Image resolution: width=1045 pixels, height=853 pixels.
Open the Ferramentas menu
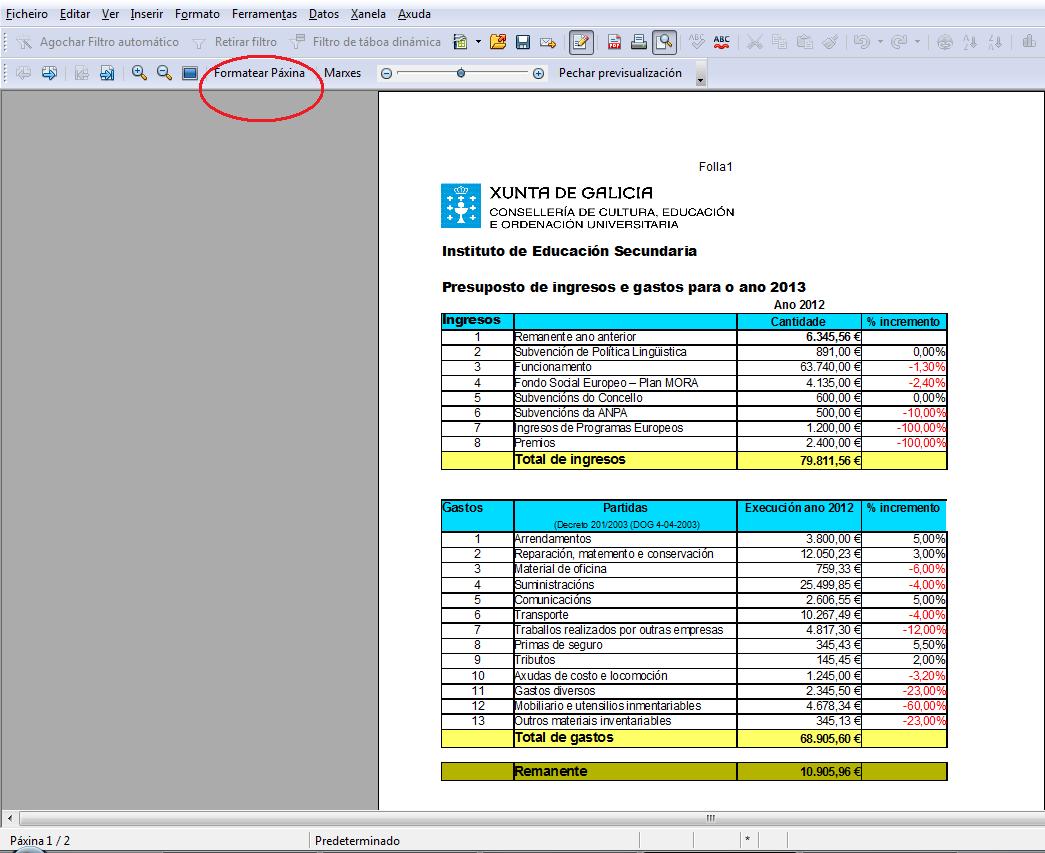coord(264,14)
